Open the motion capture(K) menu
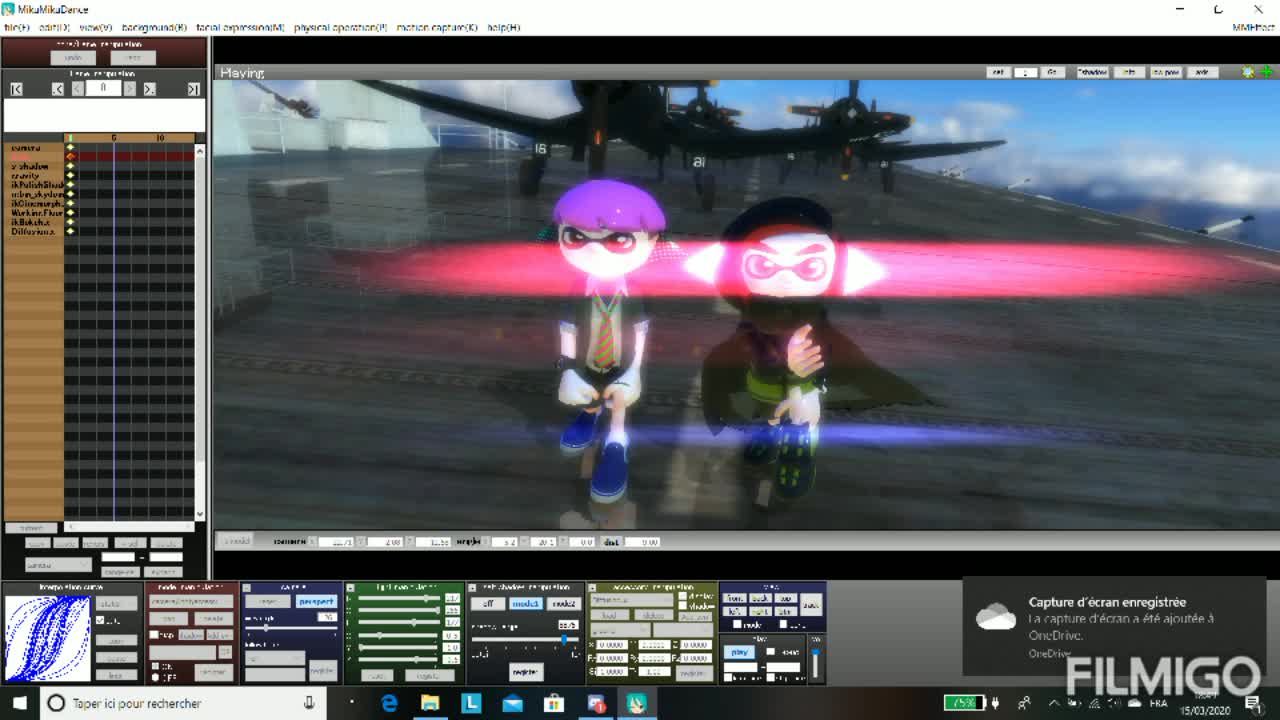The height and width of the screenshot is (720, 1280). coord(437,27)
